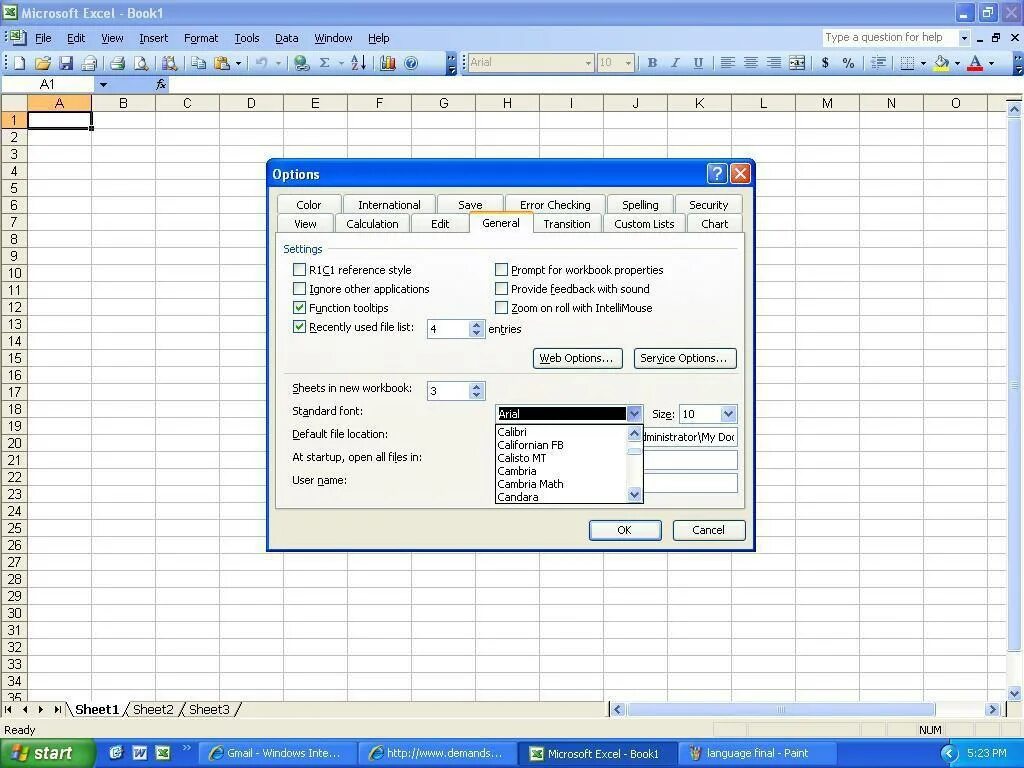Viewport: 1024px width, 768px height.
Task: Expand the AutoSum dropdown arrow
Action: [341, 63]
